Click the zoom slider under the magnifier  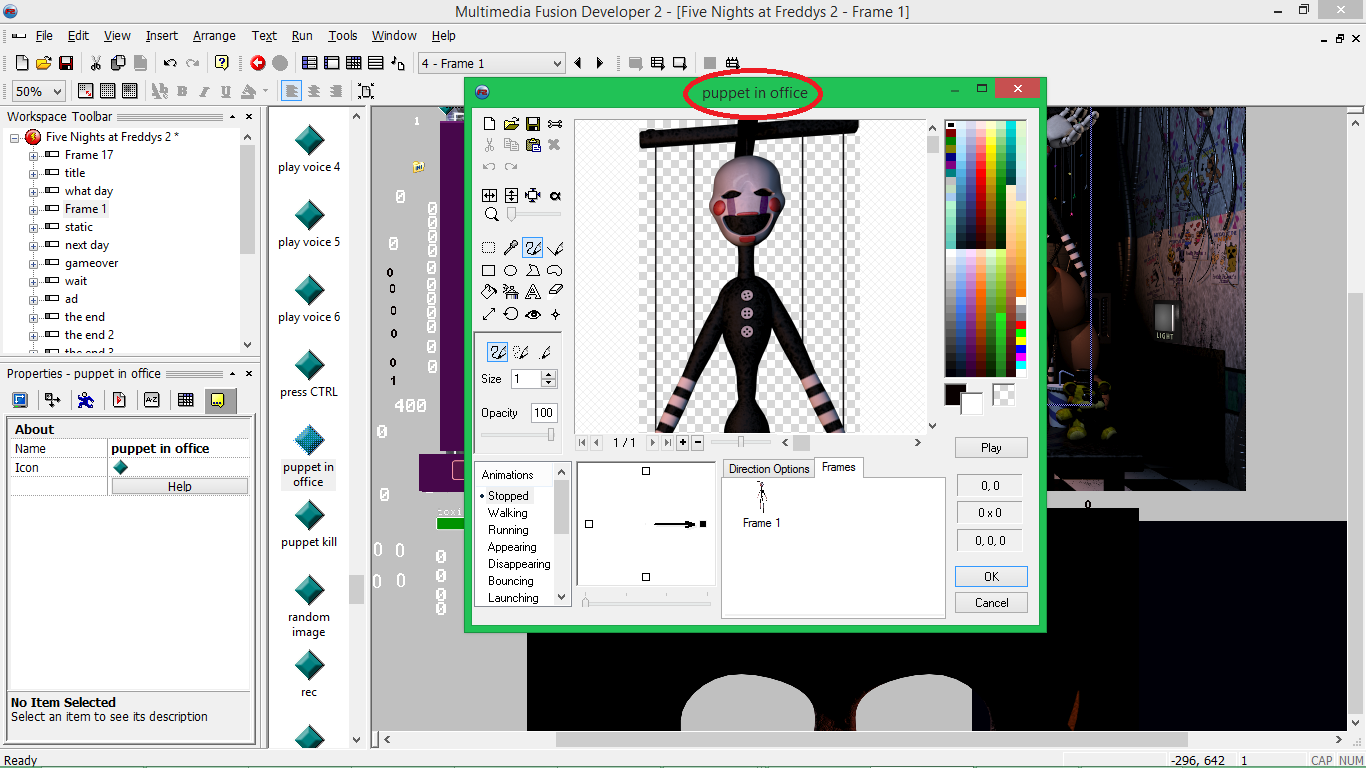pos(512,214)
